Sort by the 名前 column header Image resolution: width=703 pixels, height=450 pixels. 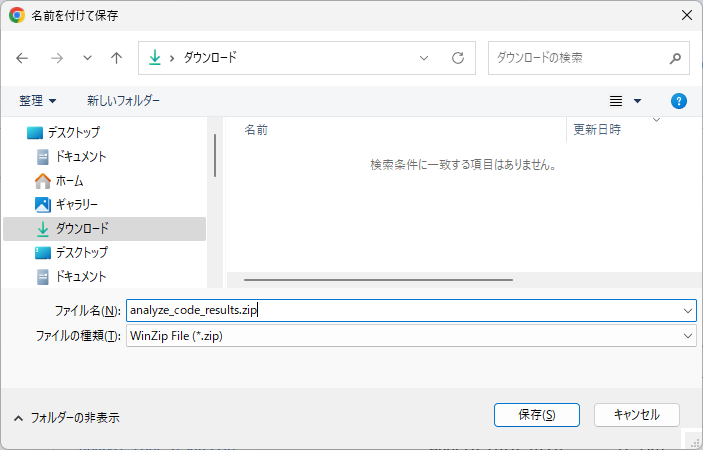pyautogui.click(x=256, y=130)
